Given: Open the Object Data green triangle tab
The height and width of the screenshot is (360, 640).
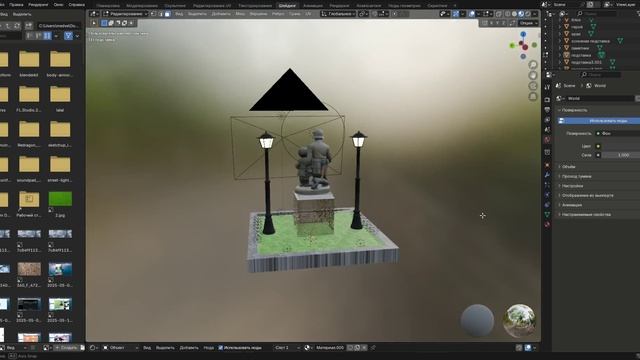Looking at the screenshot, I should pos(547,214).
